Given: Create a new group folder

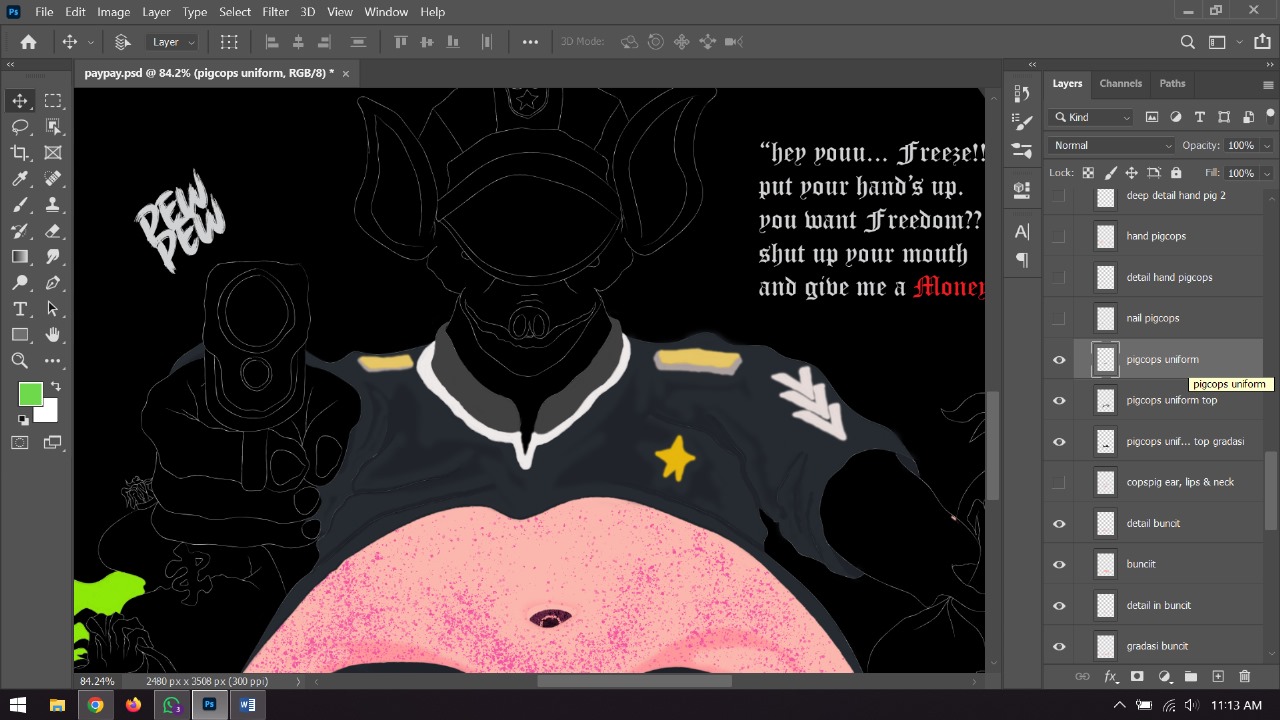Looking at the screenshot, I should [1191, 677].
